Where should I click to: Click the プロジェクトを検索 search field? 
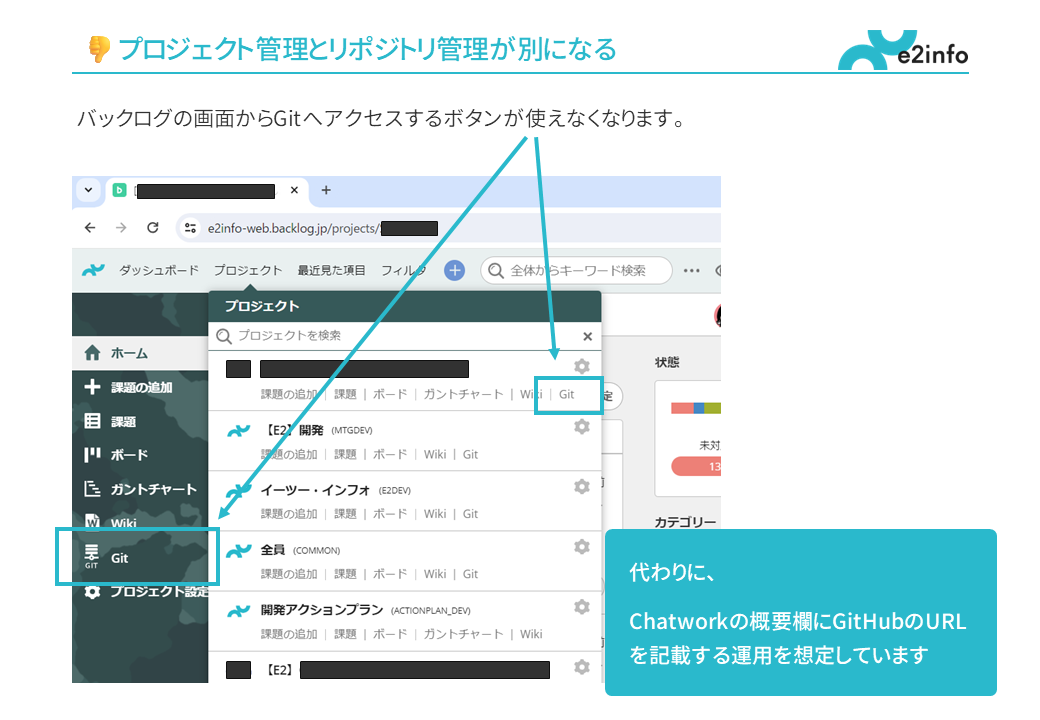pyautogui.click(x=400, y=336)
